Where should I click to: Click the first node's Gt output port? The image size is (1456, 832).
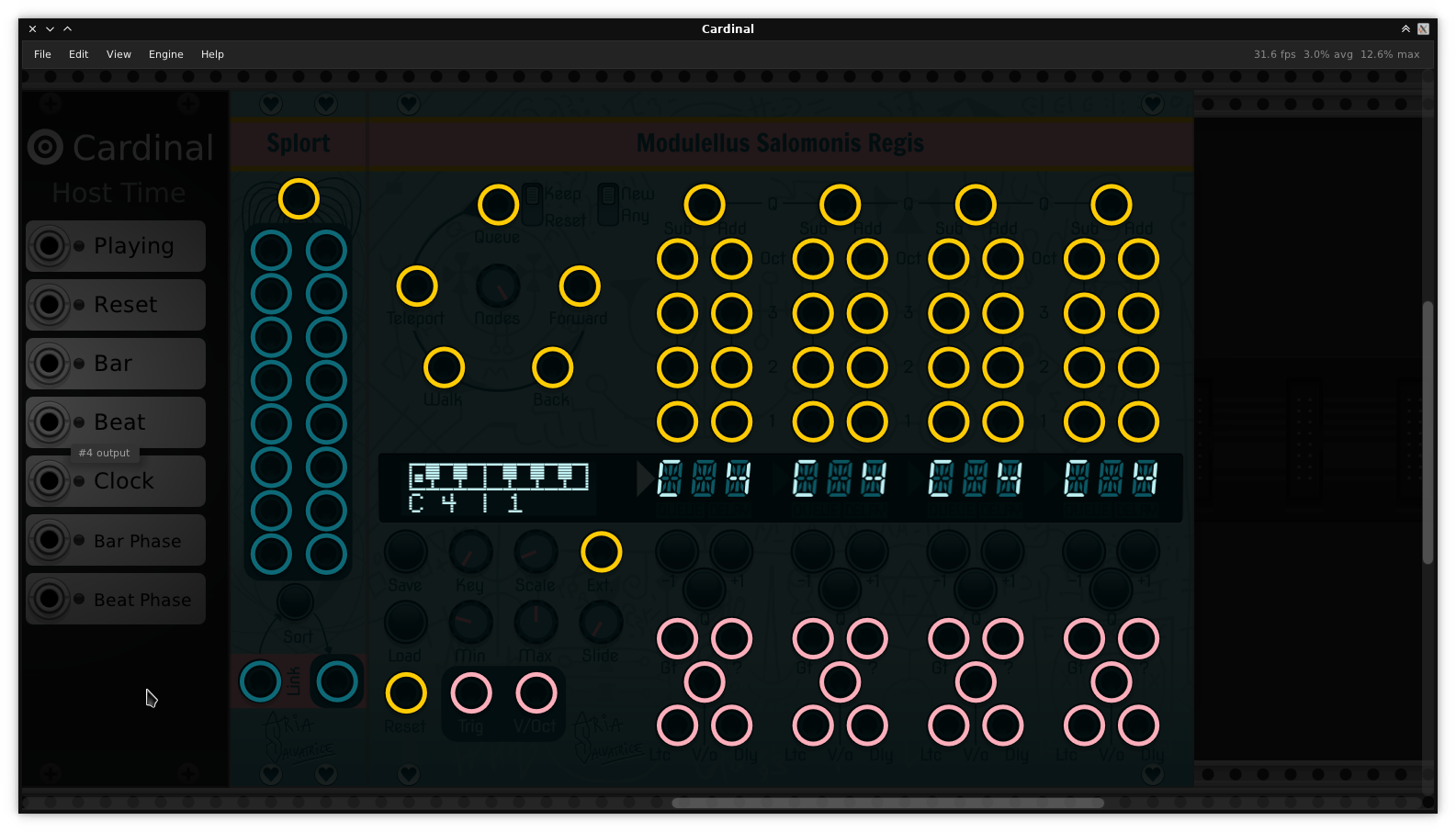[x=677, y=639]
